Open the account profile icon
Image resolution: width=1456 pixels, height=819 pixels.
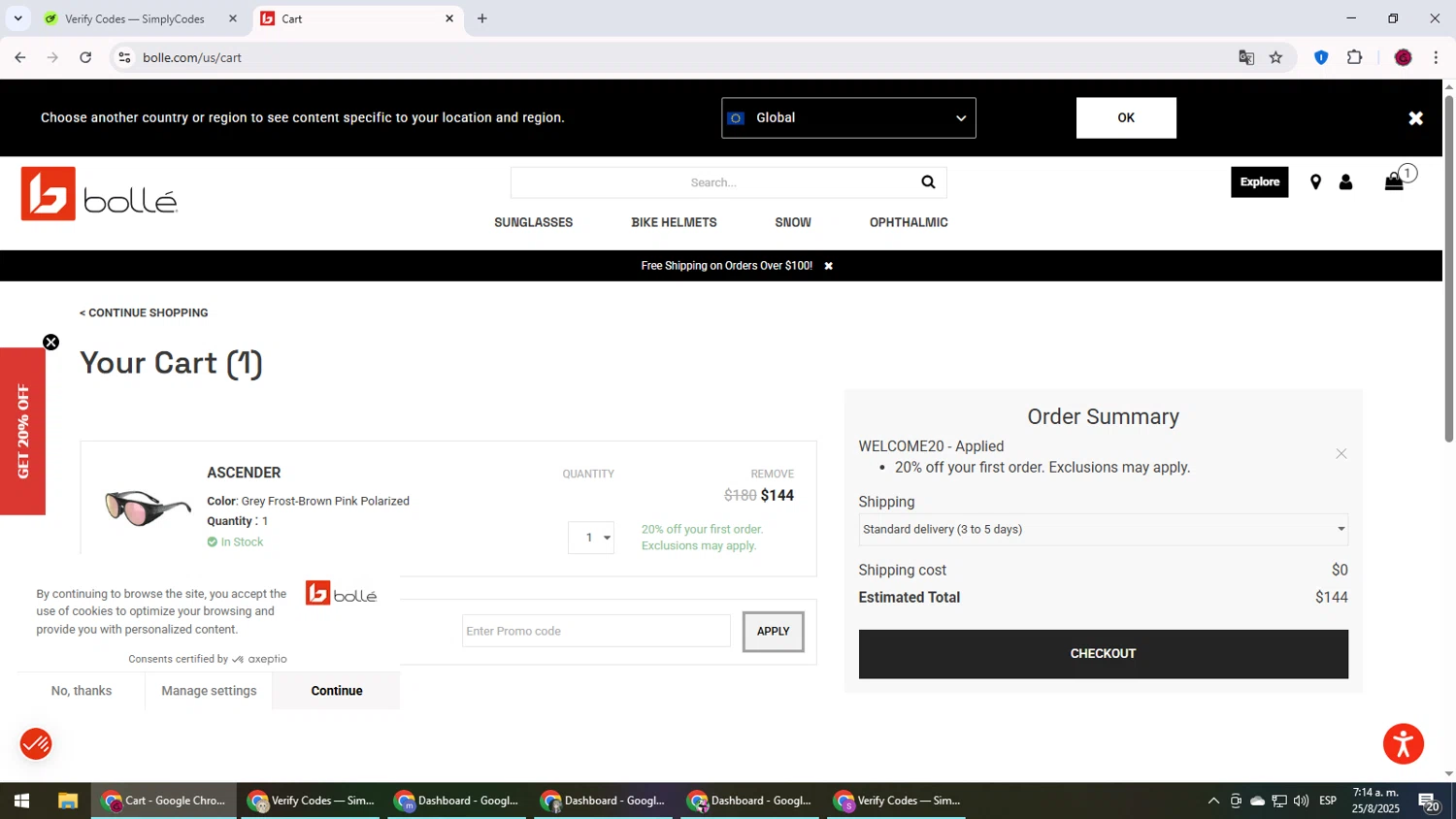[1345, 182]
